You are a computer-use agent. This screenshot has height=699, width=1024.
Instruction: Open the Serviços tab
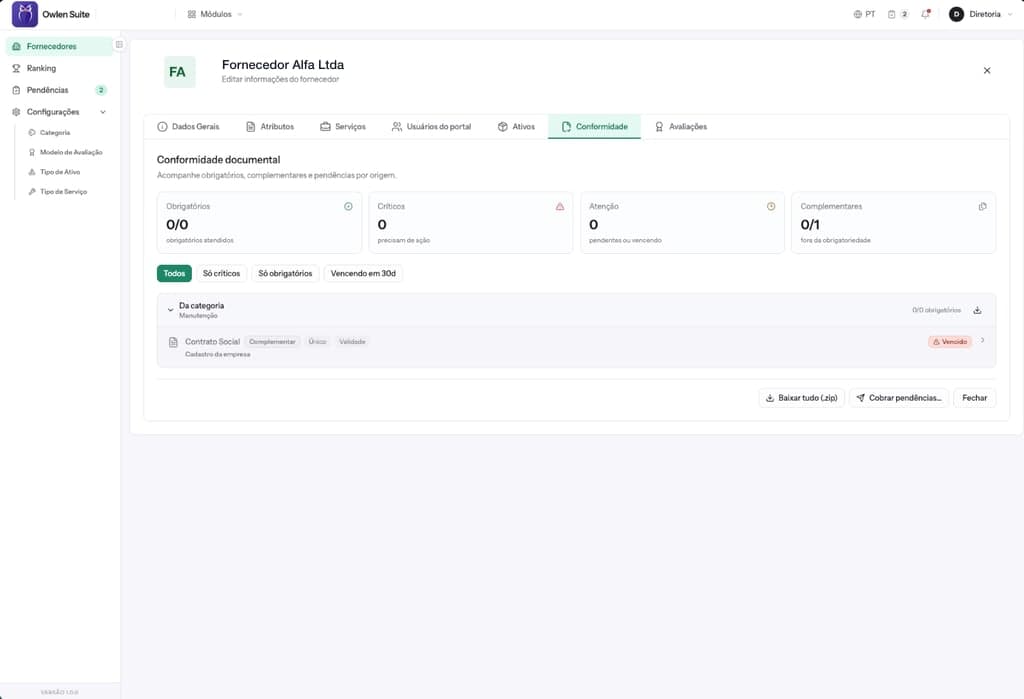(343, 127)
